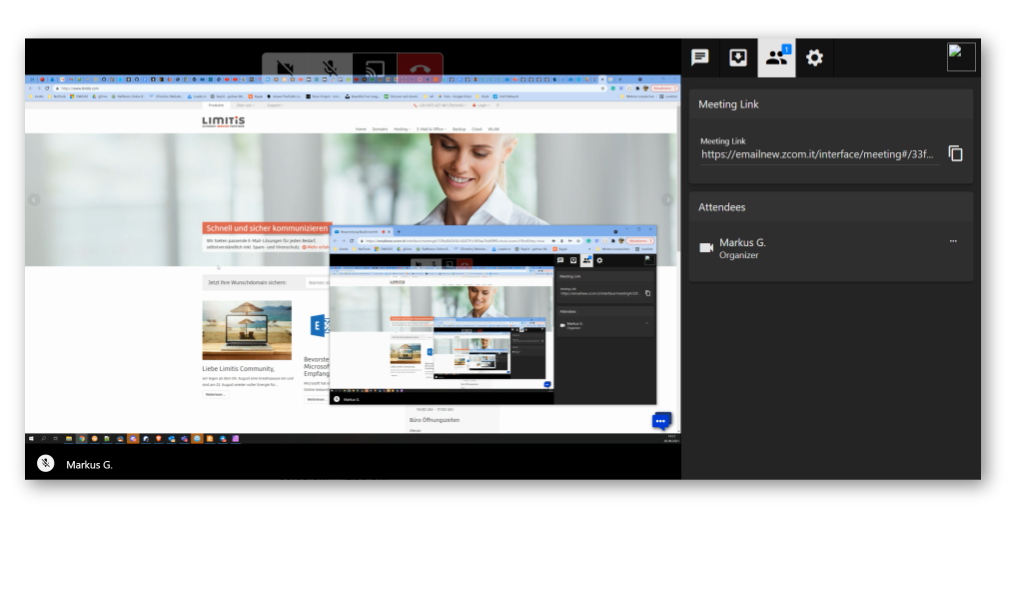Click the laptop beach thumbnail image
Screen dimensions: 1024x600
tap(246, 330)
